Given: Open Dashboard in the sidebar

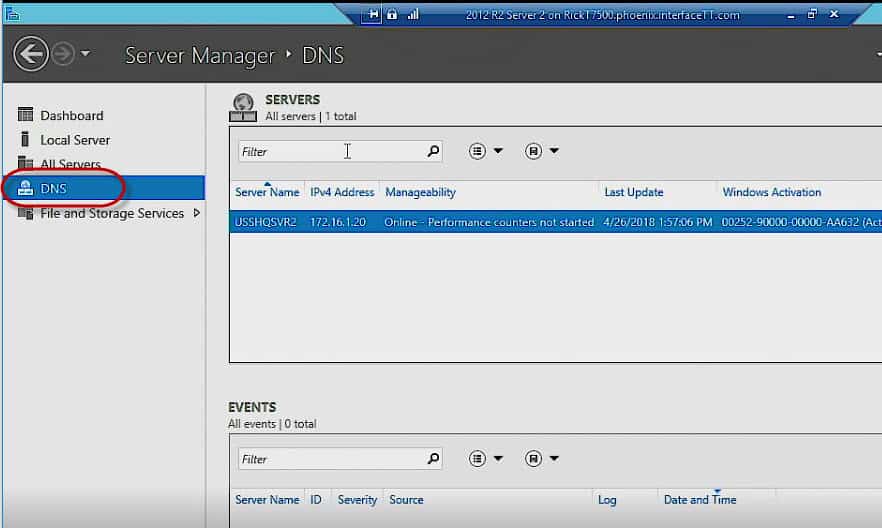Looking at the screenshot, I should [71, 115].
